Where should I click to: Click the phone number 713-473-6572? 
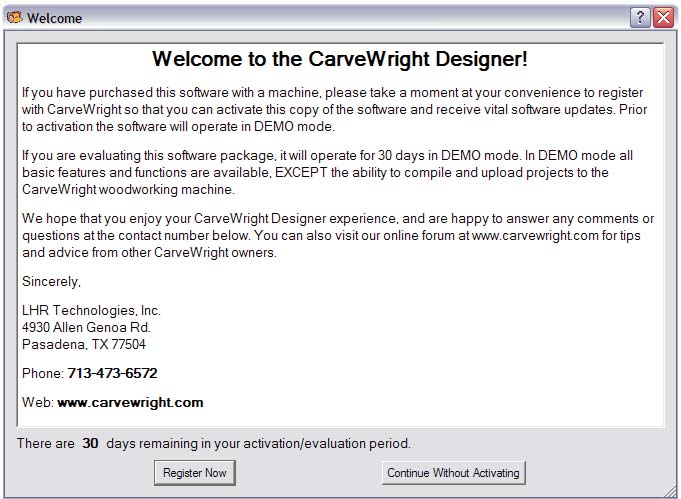pyautogui.click(x=112, y=373)
